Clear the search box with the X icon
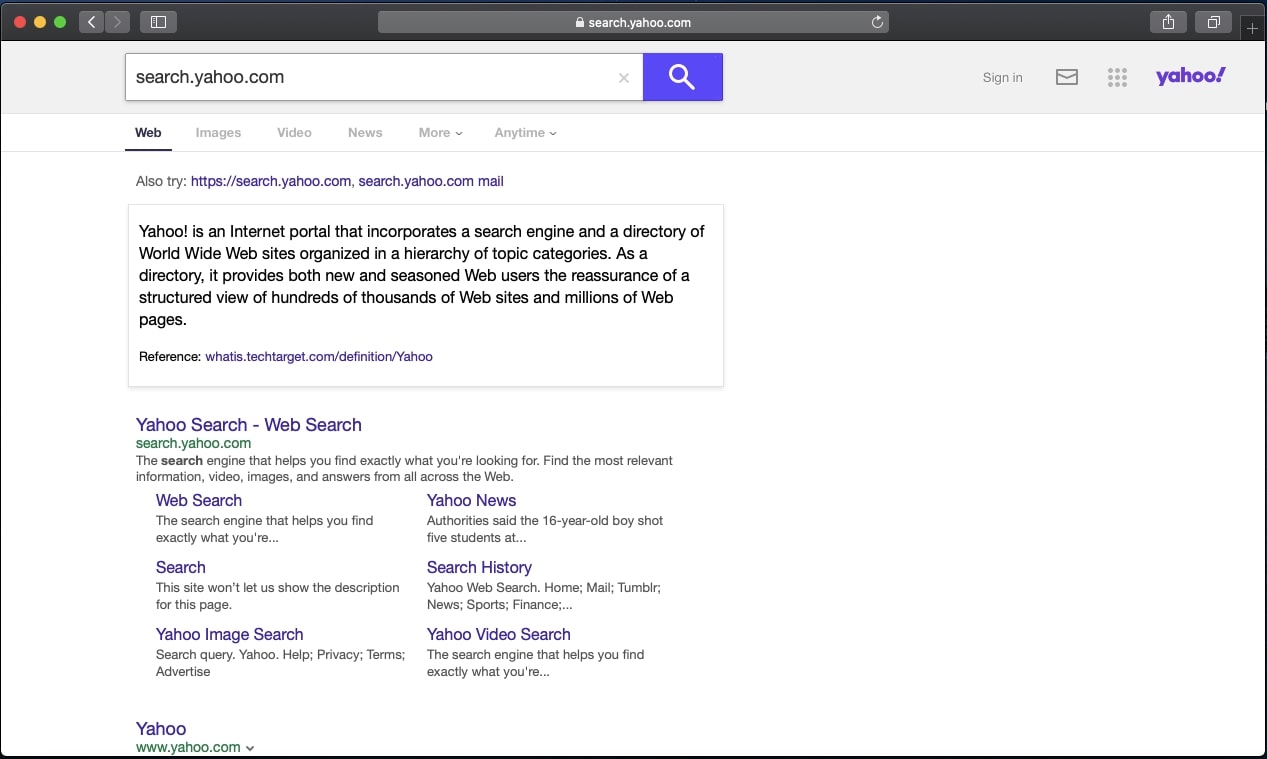 [x=624, y=78]
